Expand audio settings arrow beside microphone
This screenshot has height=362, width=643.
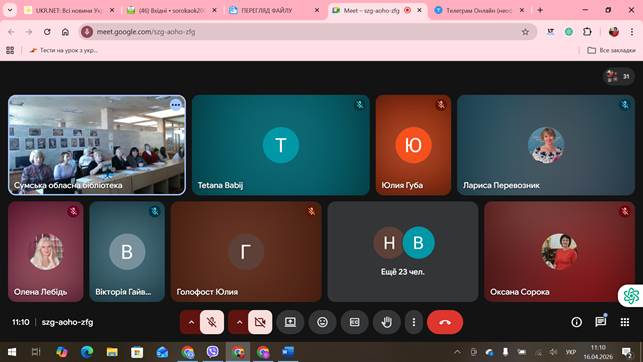point(191,322)
